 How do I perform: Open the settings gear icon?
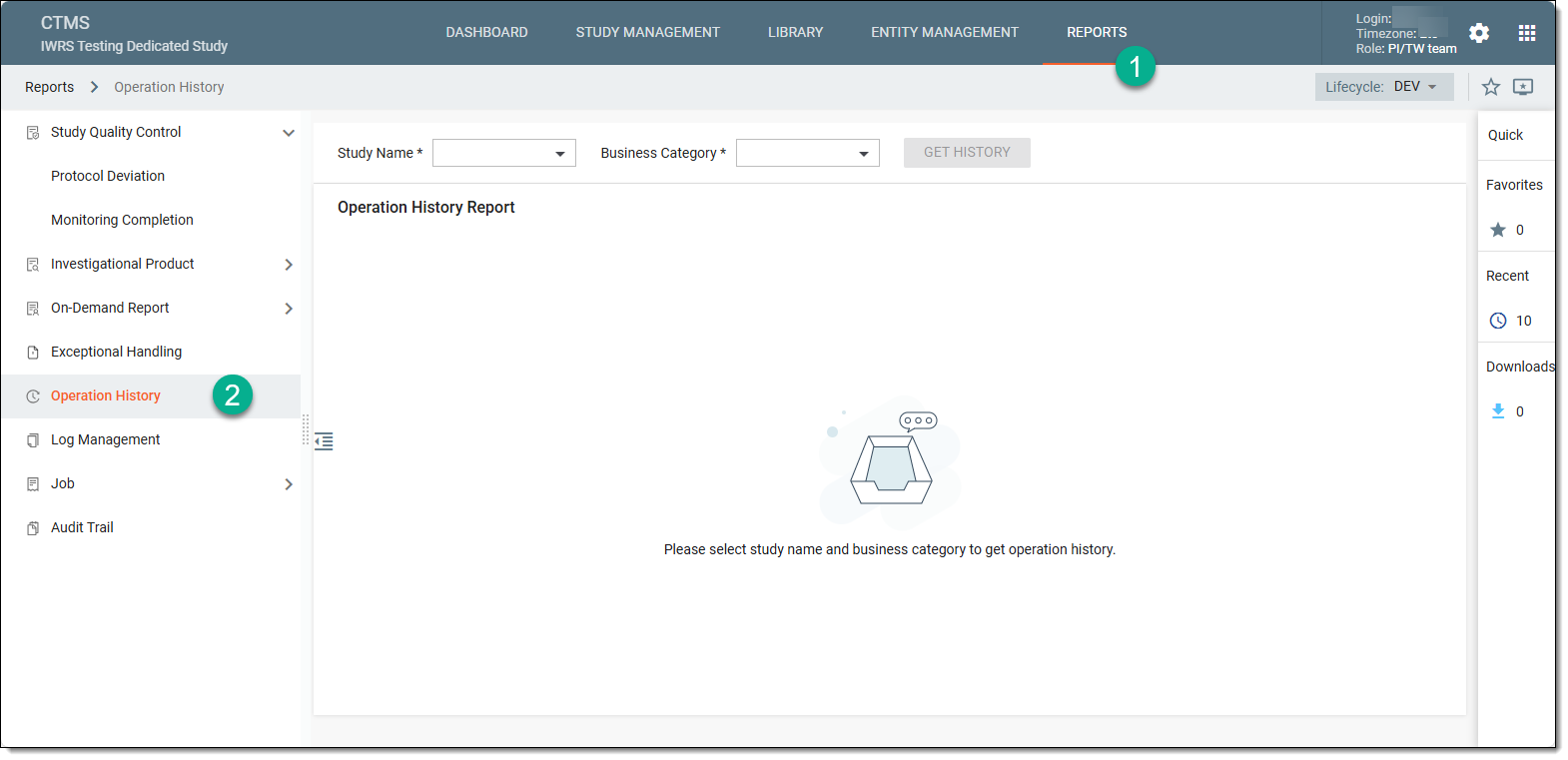click(x=1479, y=33)
